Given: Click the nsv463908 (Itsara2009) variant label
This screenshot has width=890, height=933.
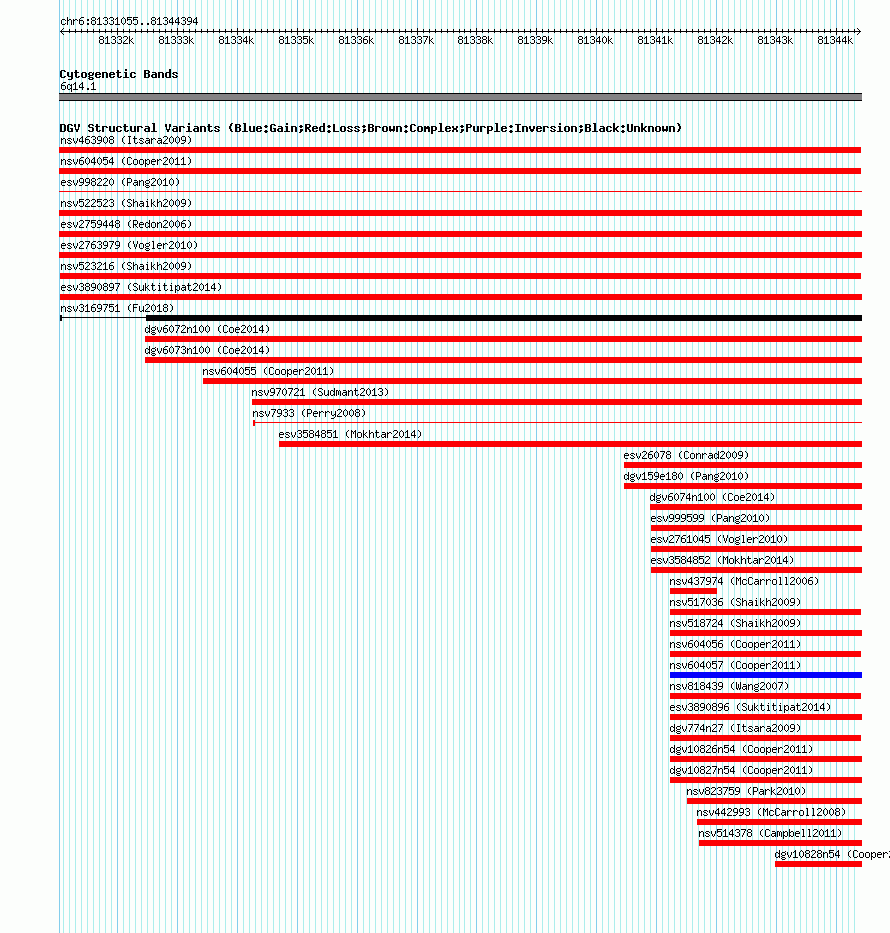Looking at the screenshot, I should [126, 140].
